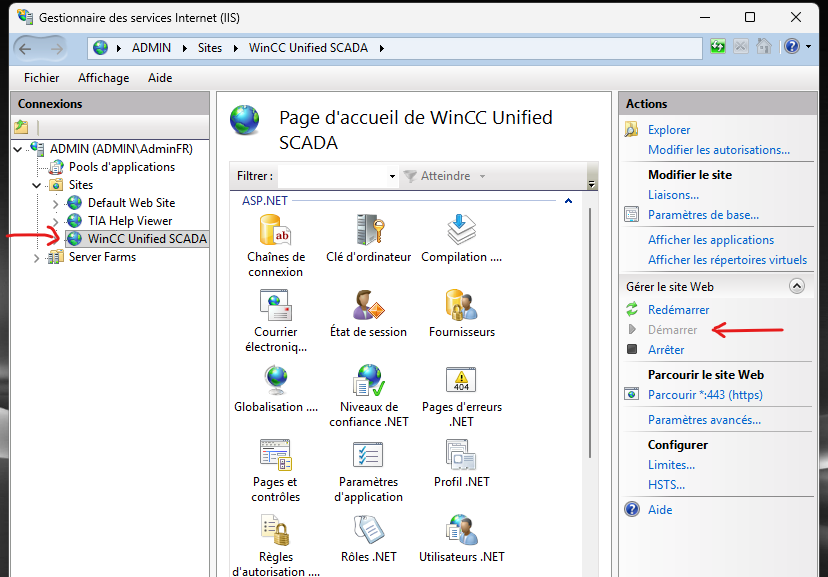Click the Explorer link in Actions
This screenshot has height=577, width=828.
[x=669, y=130]
